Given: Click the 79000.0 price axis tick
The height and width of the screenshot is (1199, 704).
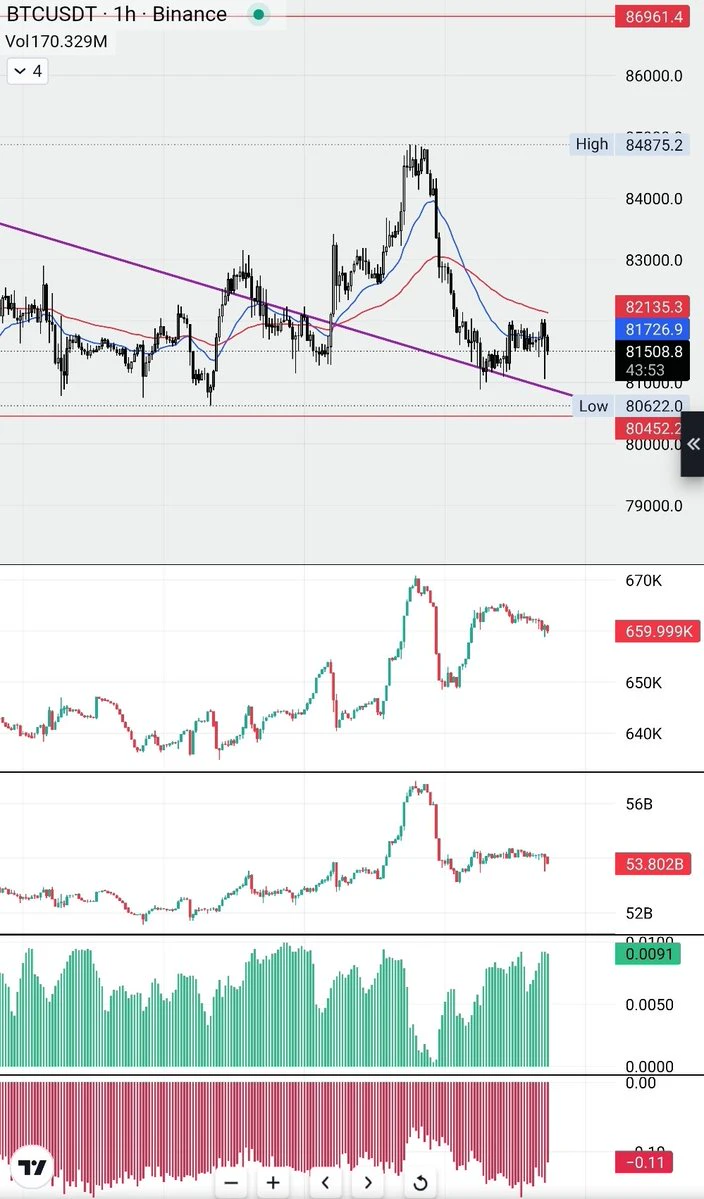Looking at the screenshot, I should click(654, 506).
